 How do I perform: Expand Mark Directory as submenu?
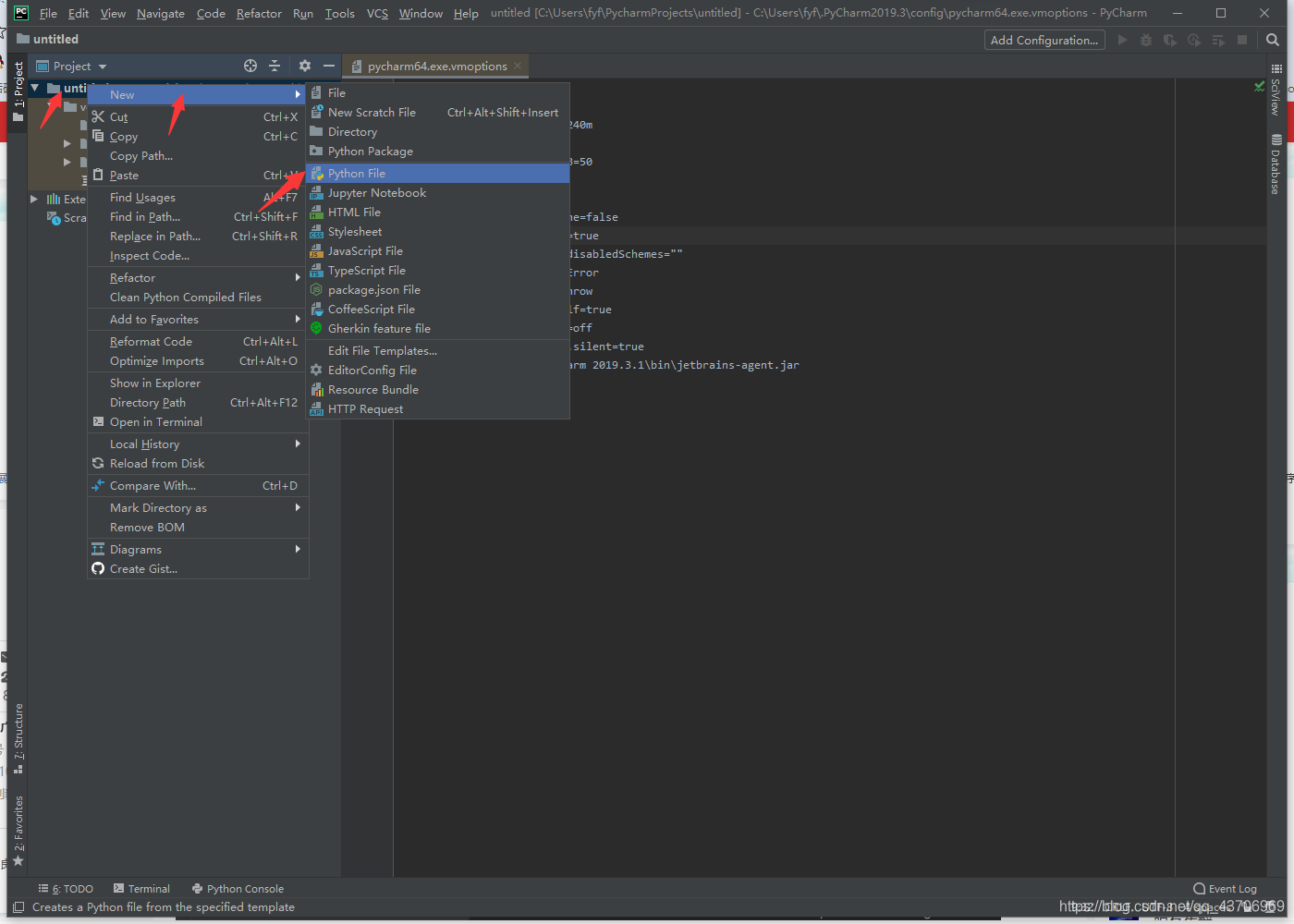click(x=196, y=507)
